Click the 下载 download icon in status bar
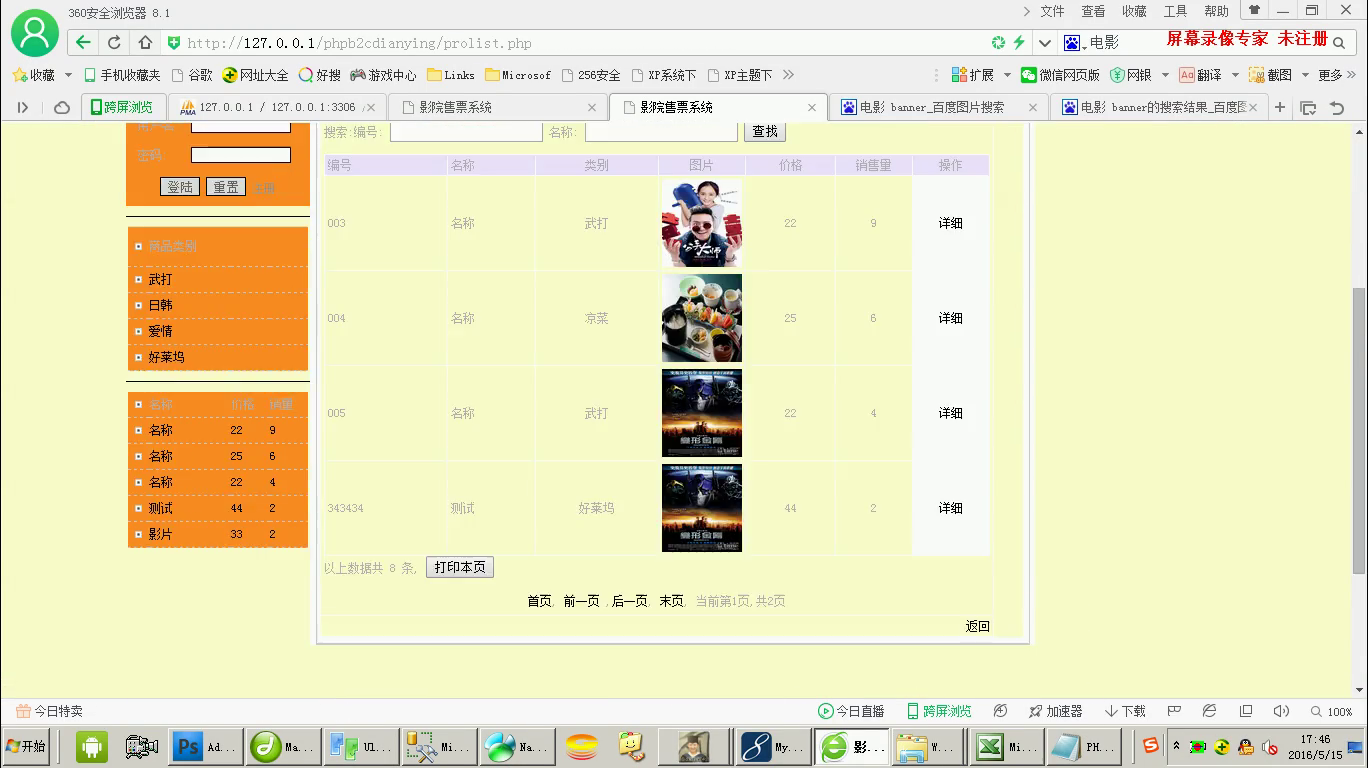Viewport: 1368px width, 768px height. click(1125, 711)
